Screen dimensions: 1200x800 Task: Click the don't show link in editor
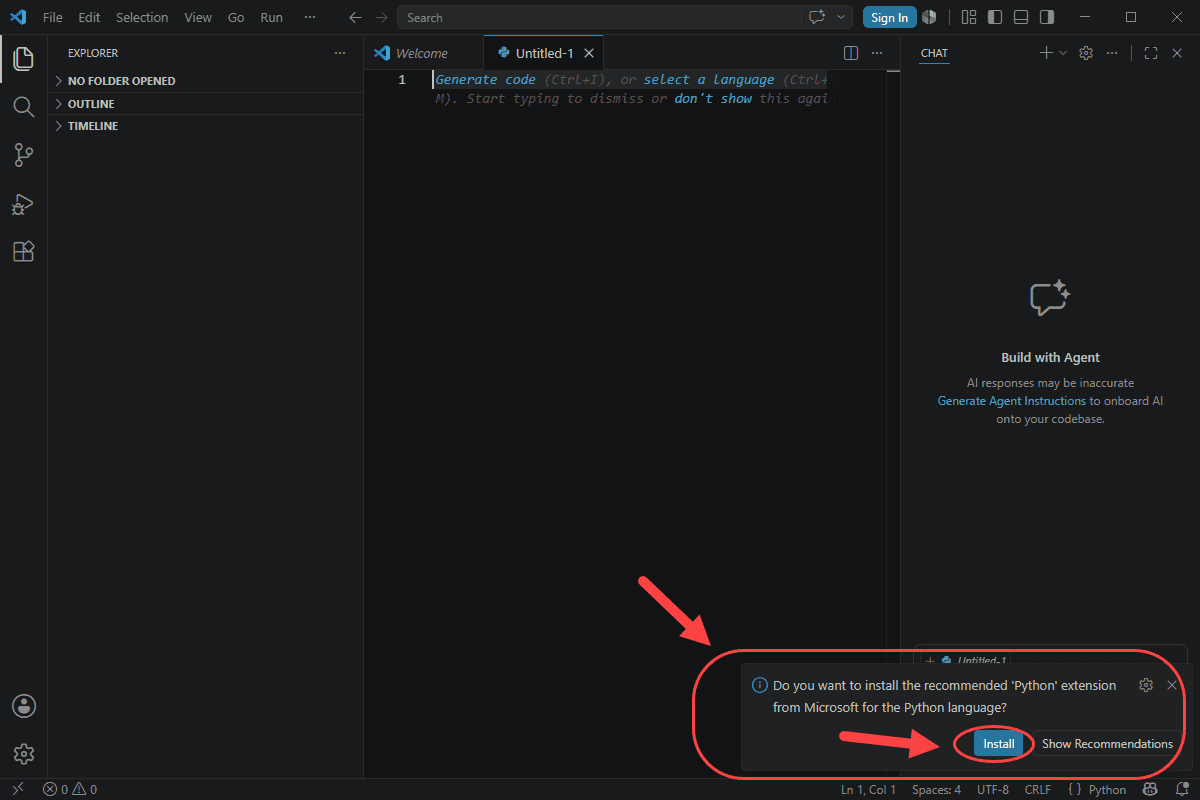pos(713,98)
